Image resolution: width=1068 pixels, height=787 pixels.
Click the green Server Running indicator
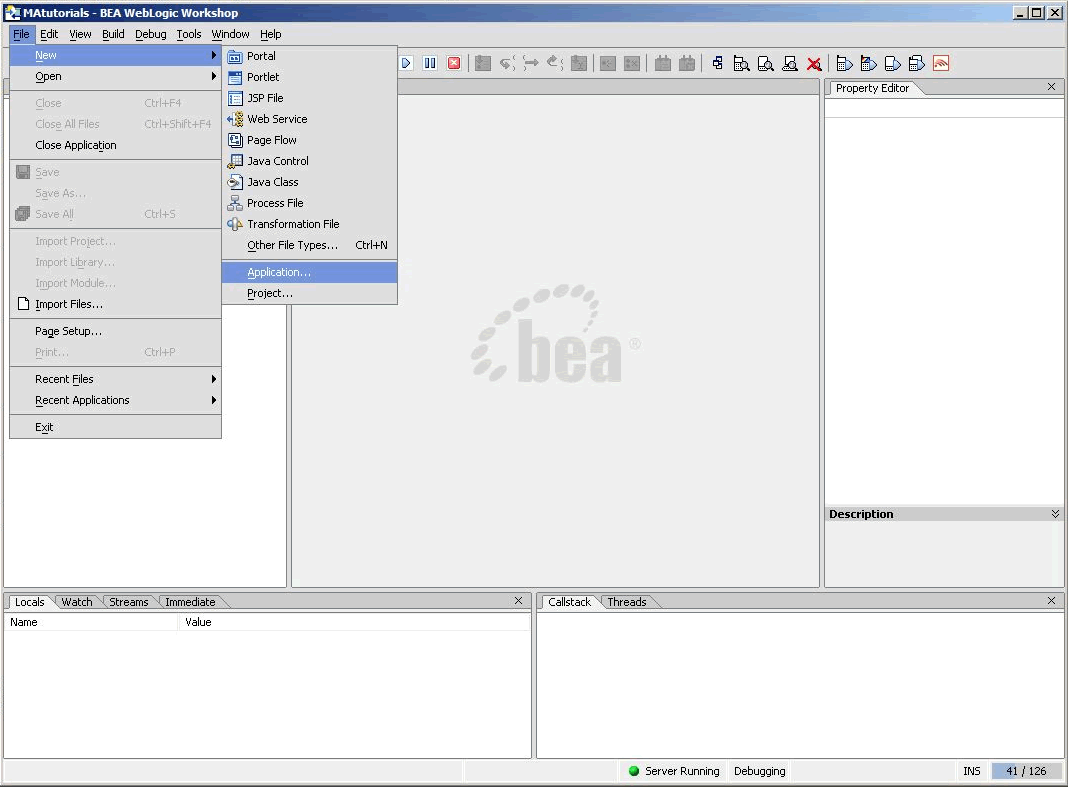tap(634, 771)
